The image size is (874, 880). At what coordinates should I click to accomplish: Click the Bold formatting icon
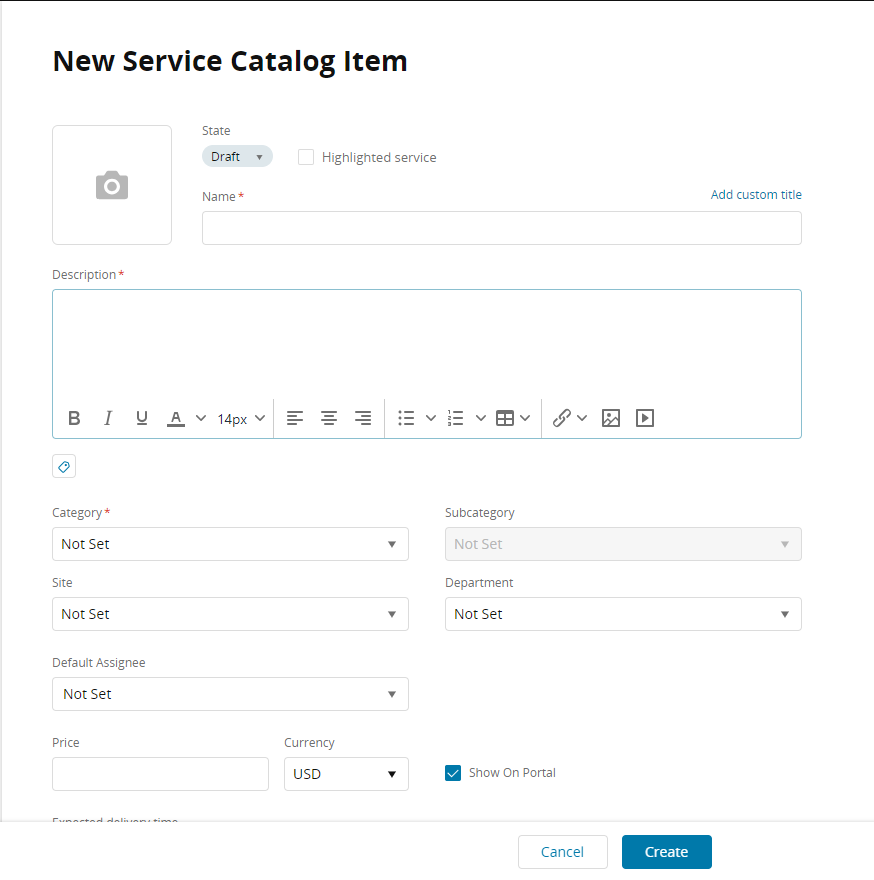click(74, 418)
